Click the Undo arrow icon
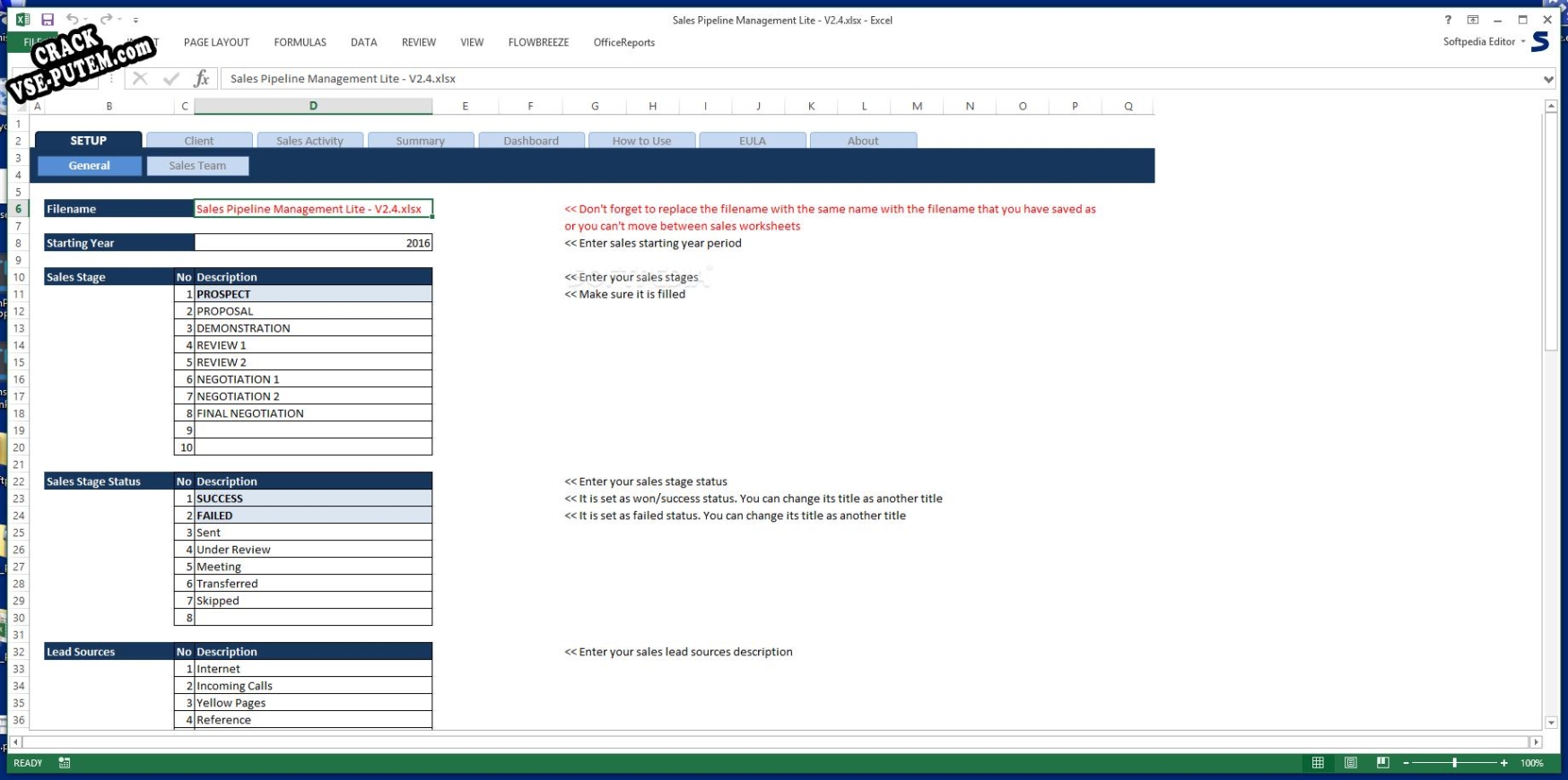 [x=72, y=19]
